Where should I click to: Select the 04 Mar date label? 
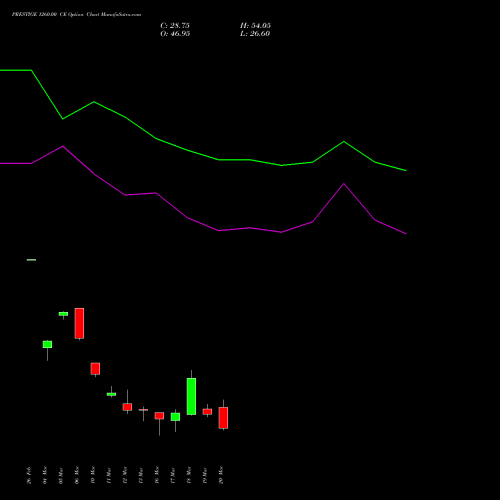45,475
